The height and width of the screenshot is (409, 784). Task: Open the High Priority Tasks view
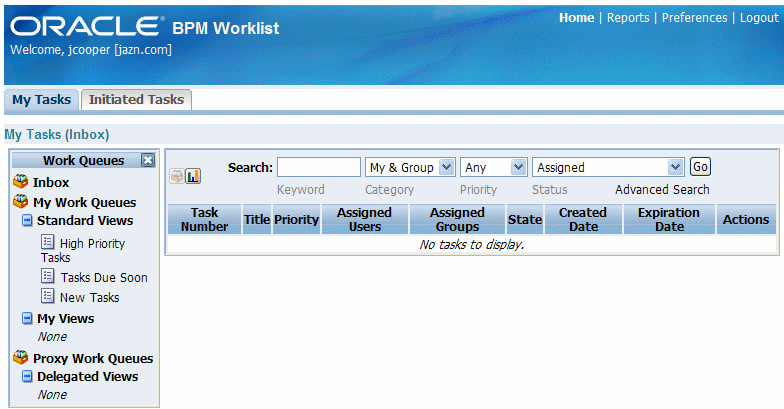pyautogui.click(x=83, y=250)
